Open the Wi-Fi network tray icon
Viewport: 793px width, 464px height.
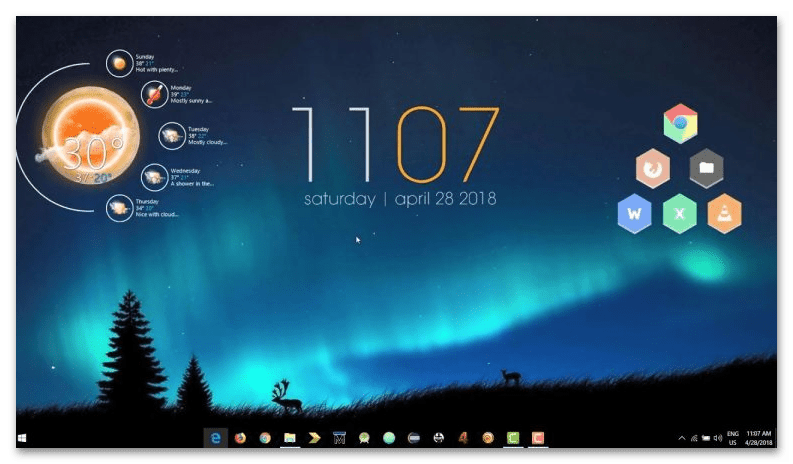point(694,438)
